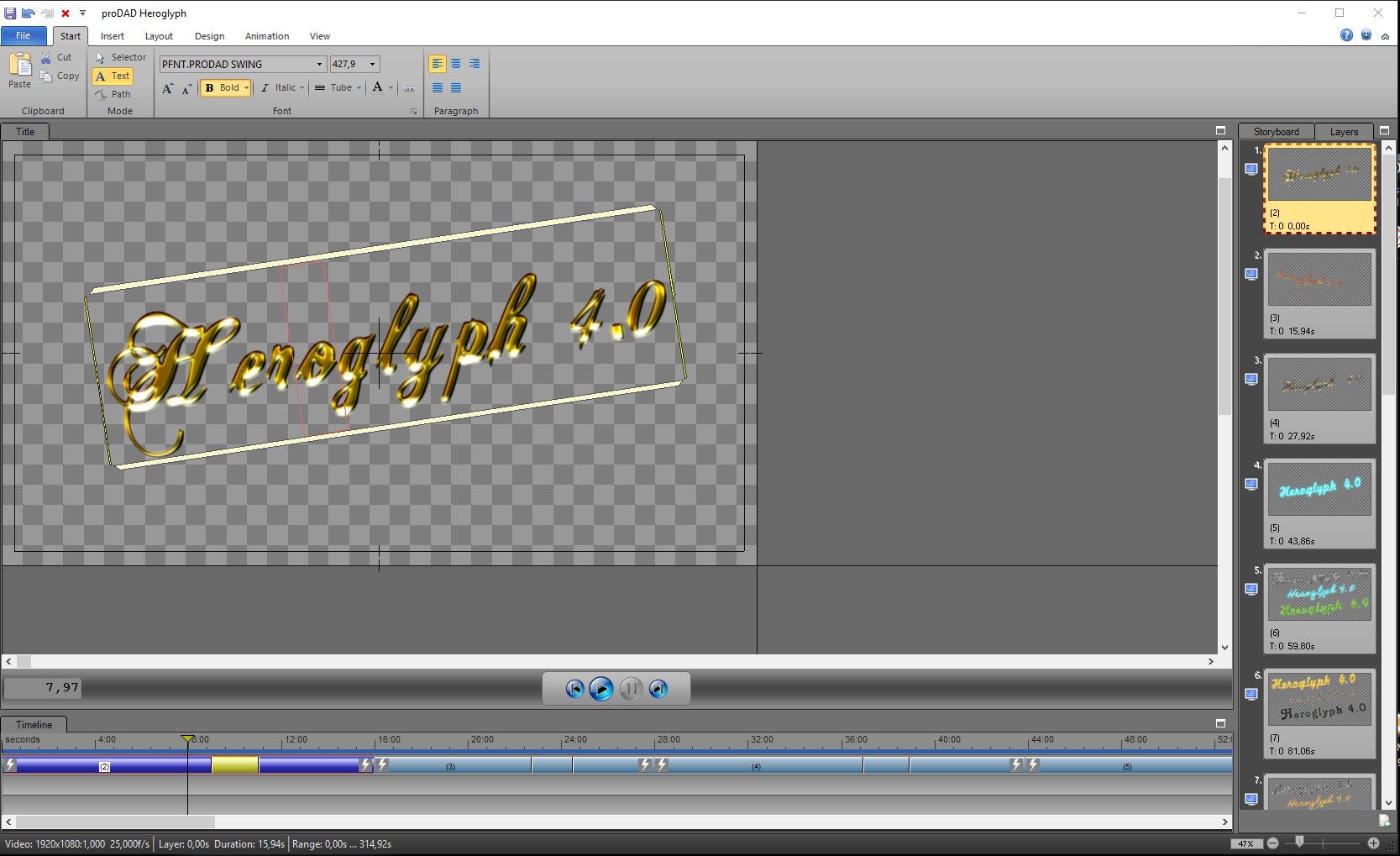Image resolution: width=1400 pixels, height=856 pixels.
Task: Open the PFNT.PRODAD SWING font dropdown
Action: (319, 64)
